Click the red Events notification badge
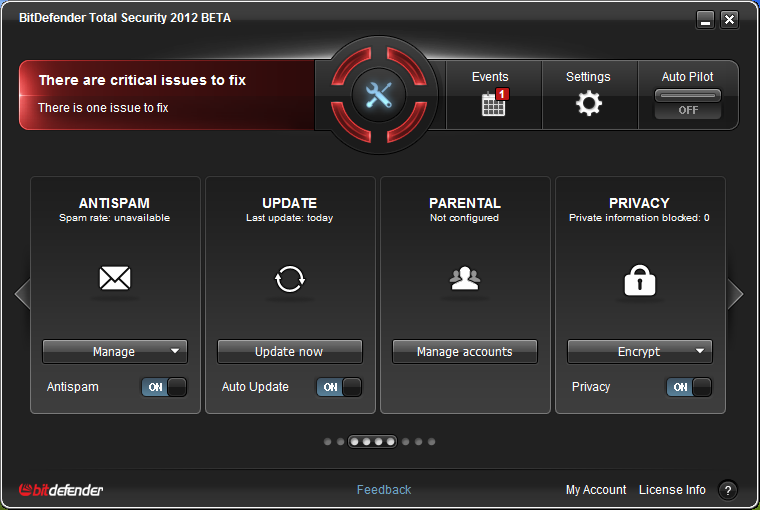Viewport: 760px width, 510px height. tap(502, 94)
